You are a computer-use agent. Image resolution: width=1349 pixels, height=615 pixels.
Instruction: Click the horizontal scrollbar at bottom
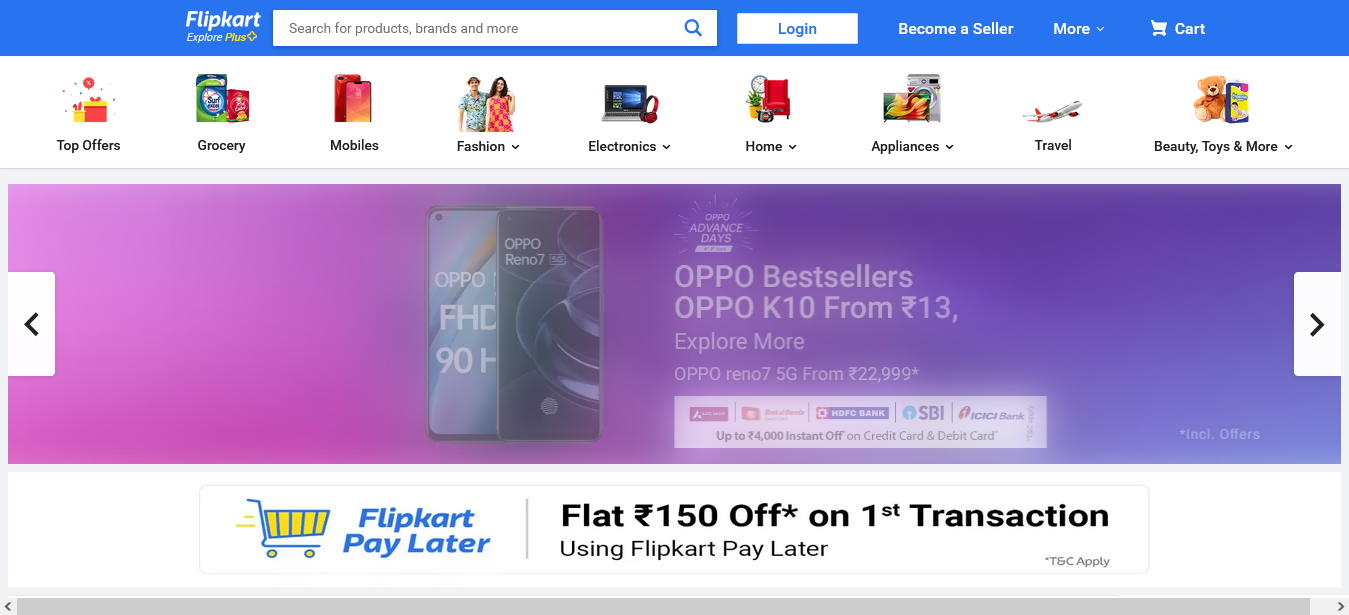(x=664, y=606)
